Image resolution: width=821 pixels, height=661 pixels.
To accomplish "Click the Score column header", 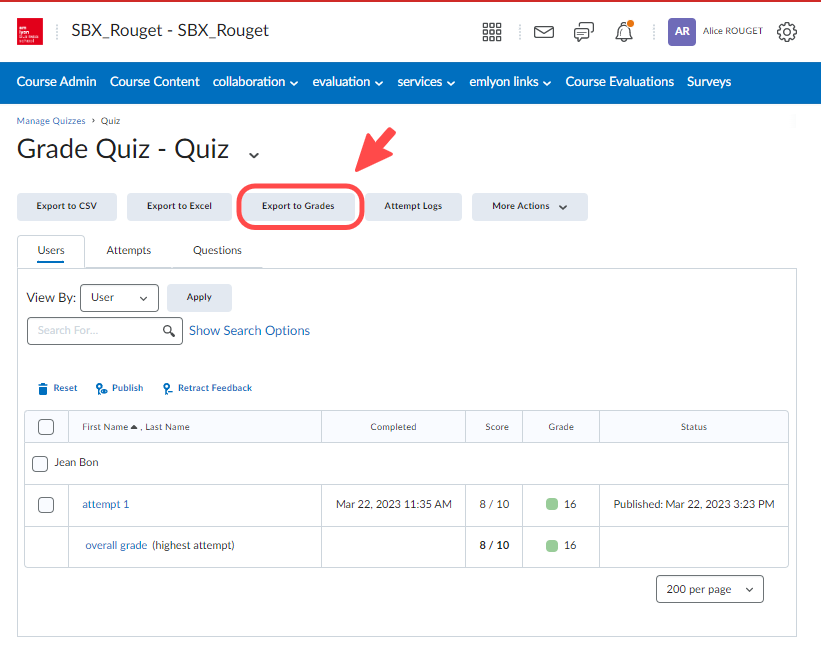I will point(496,427).
